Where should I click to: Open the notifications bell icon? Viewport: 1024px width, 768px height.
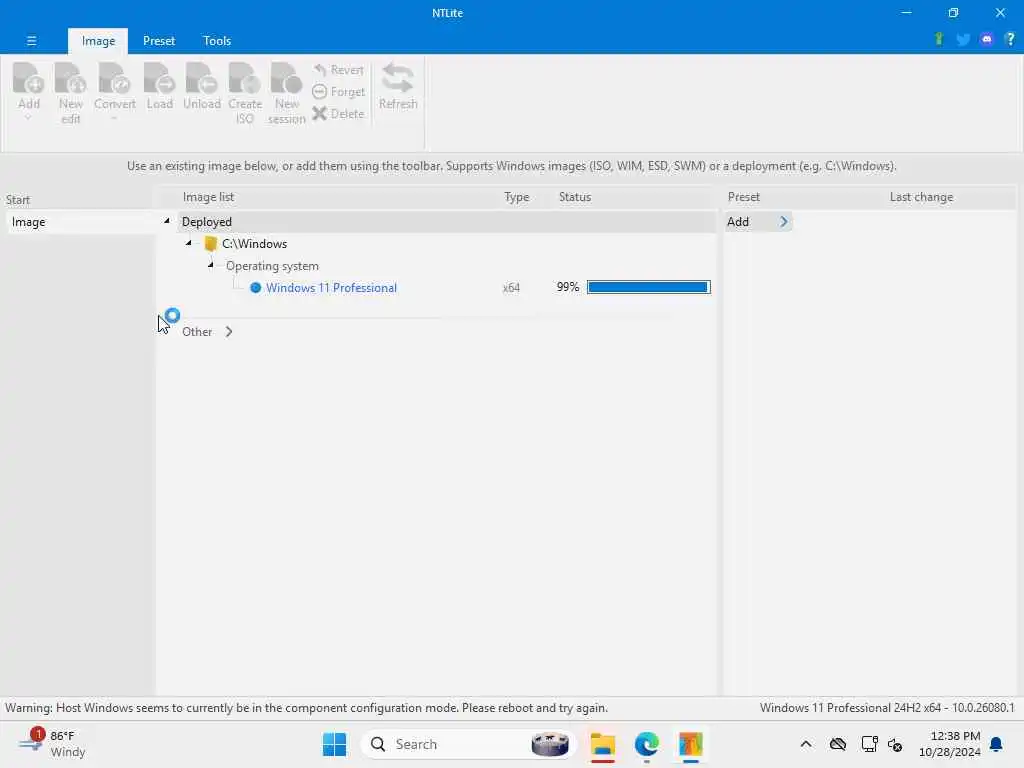pos(997,744)
